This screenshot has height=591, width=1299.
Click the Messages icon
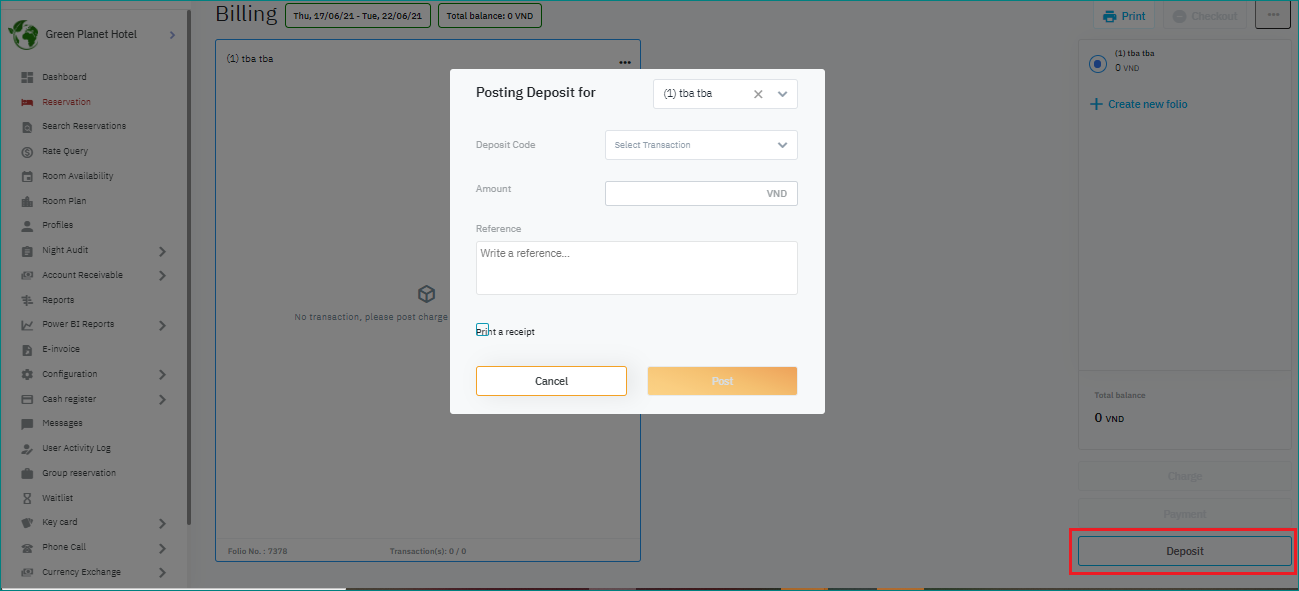(27, 424)
